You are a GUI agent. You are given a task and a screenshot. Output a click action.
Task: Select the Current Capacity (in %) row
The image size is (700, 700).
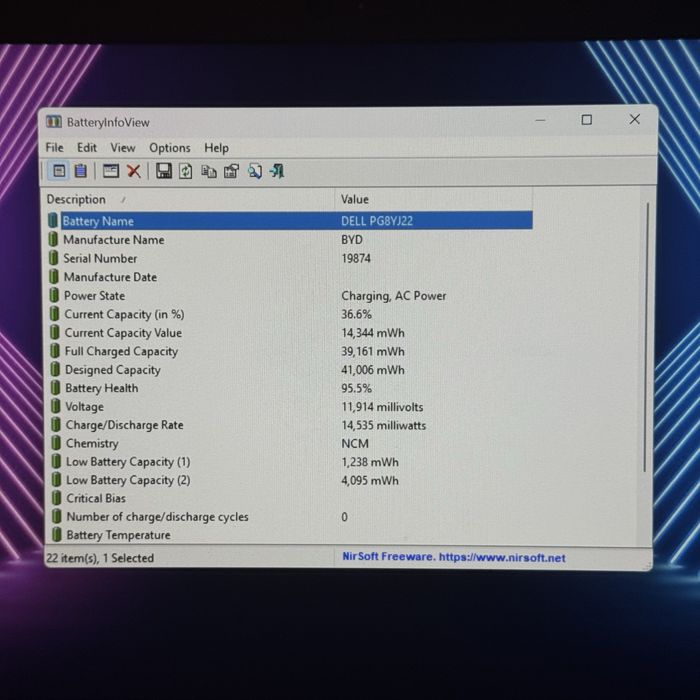pos(290,314)
